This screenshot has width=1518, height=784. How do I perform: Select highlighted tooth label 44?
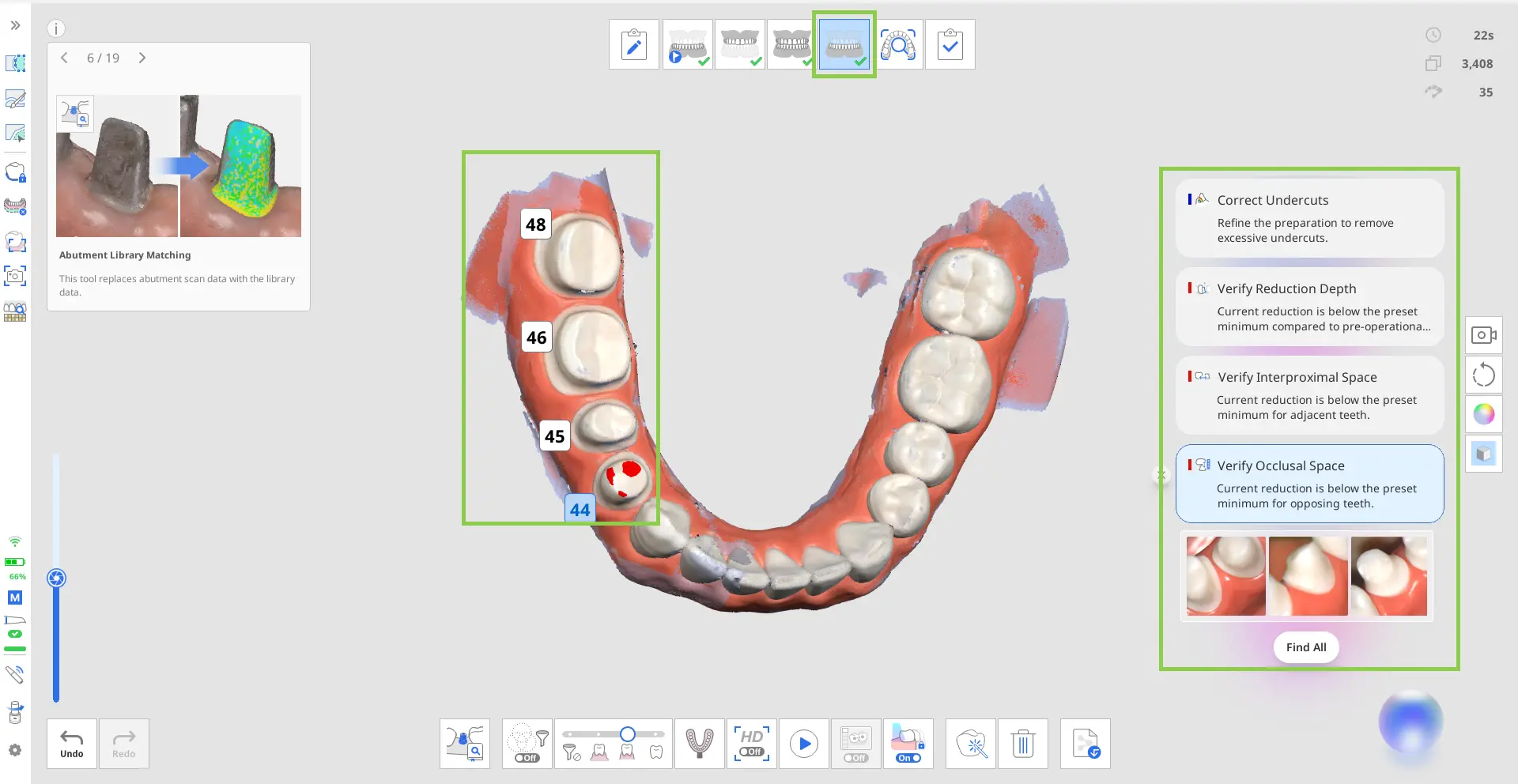pos(580,510)
